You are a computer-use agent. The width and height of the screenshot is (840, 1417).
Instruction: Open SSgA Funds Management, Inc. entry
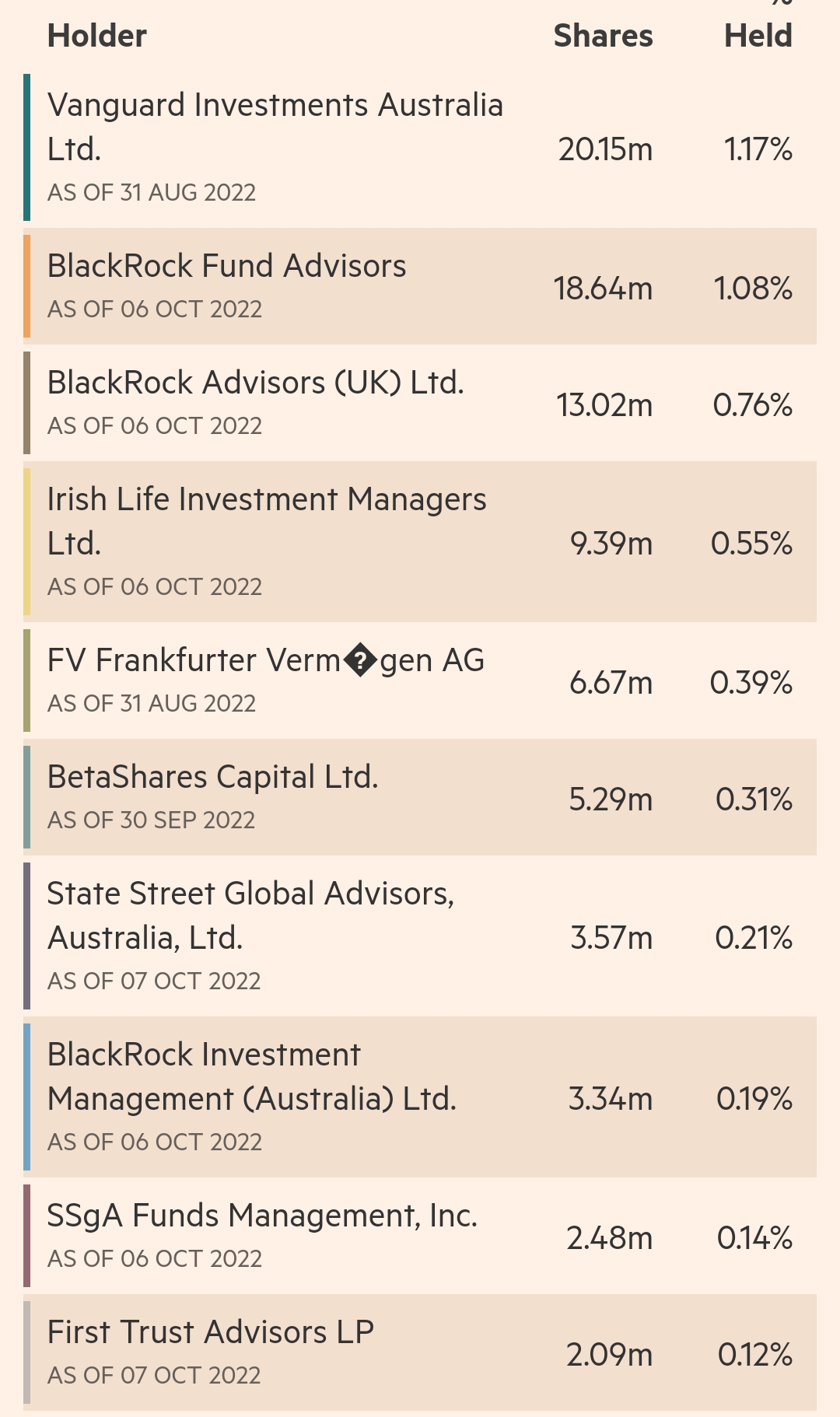coord(262,1216)
